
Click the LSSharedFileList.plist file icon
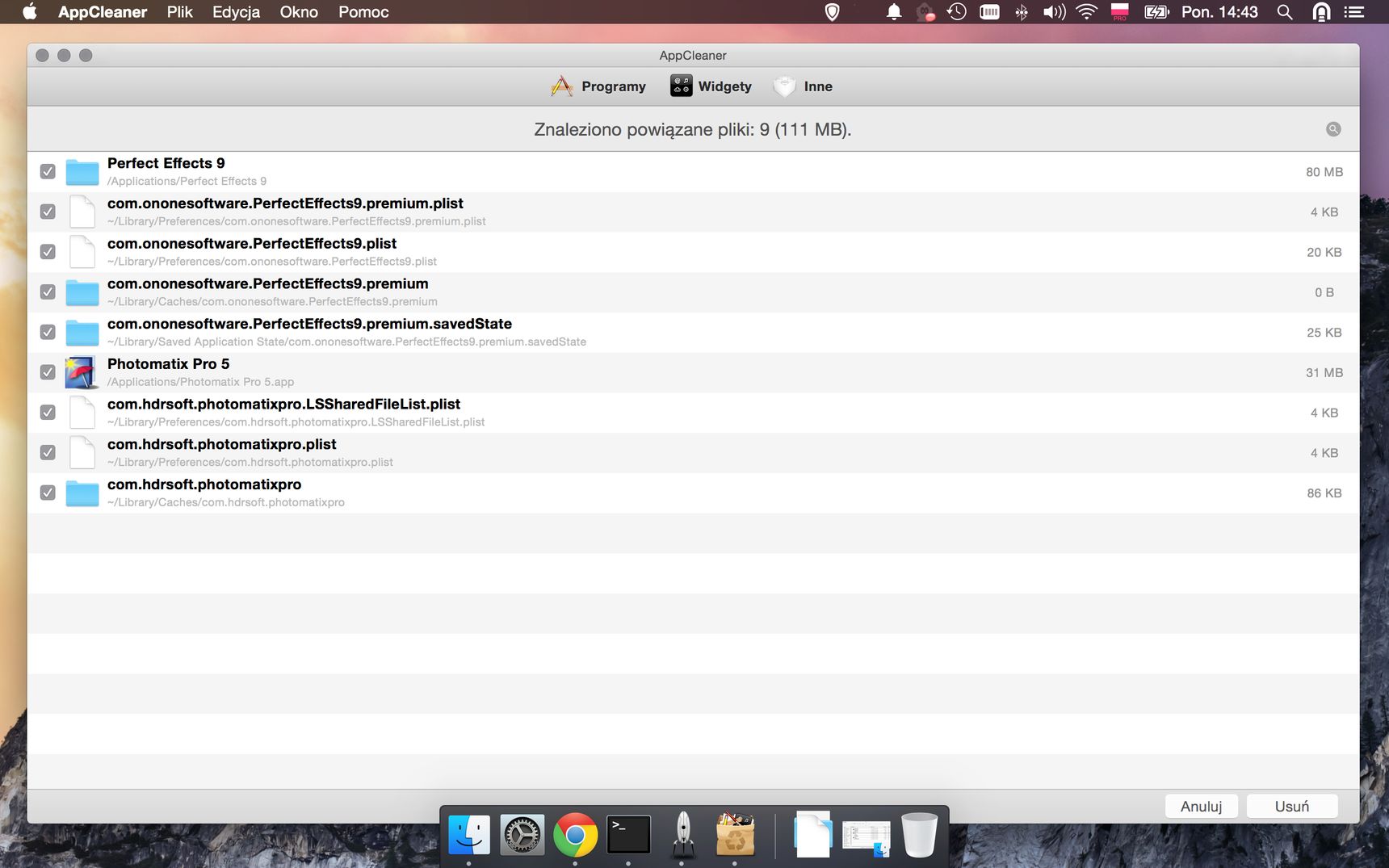(82, 413)
